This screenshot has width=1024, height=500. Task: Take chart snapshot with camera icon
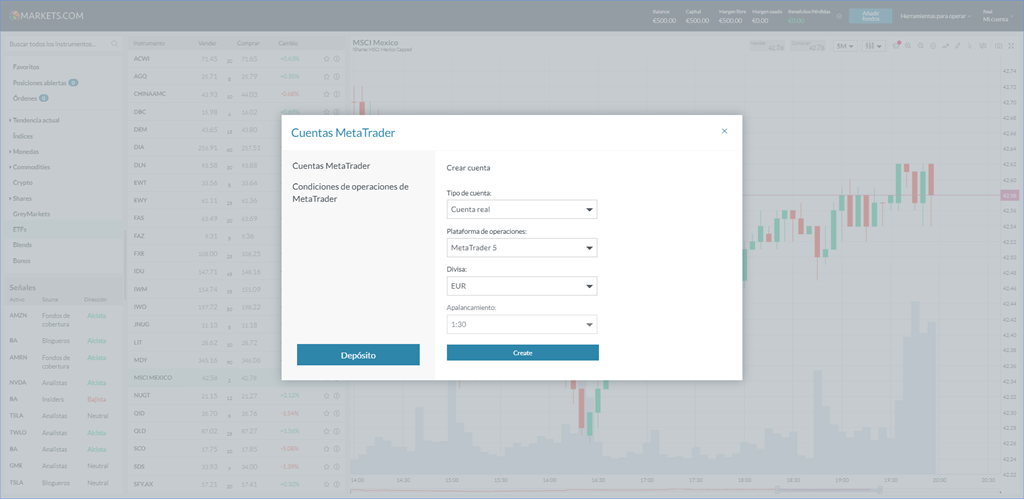click(x=999, y=46)
